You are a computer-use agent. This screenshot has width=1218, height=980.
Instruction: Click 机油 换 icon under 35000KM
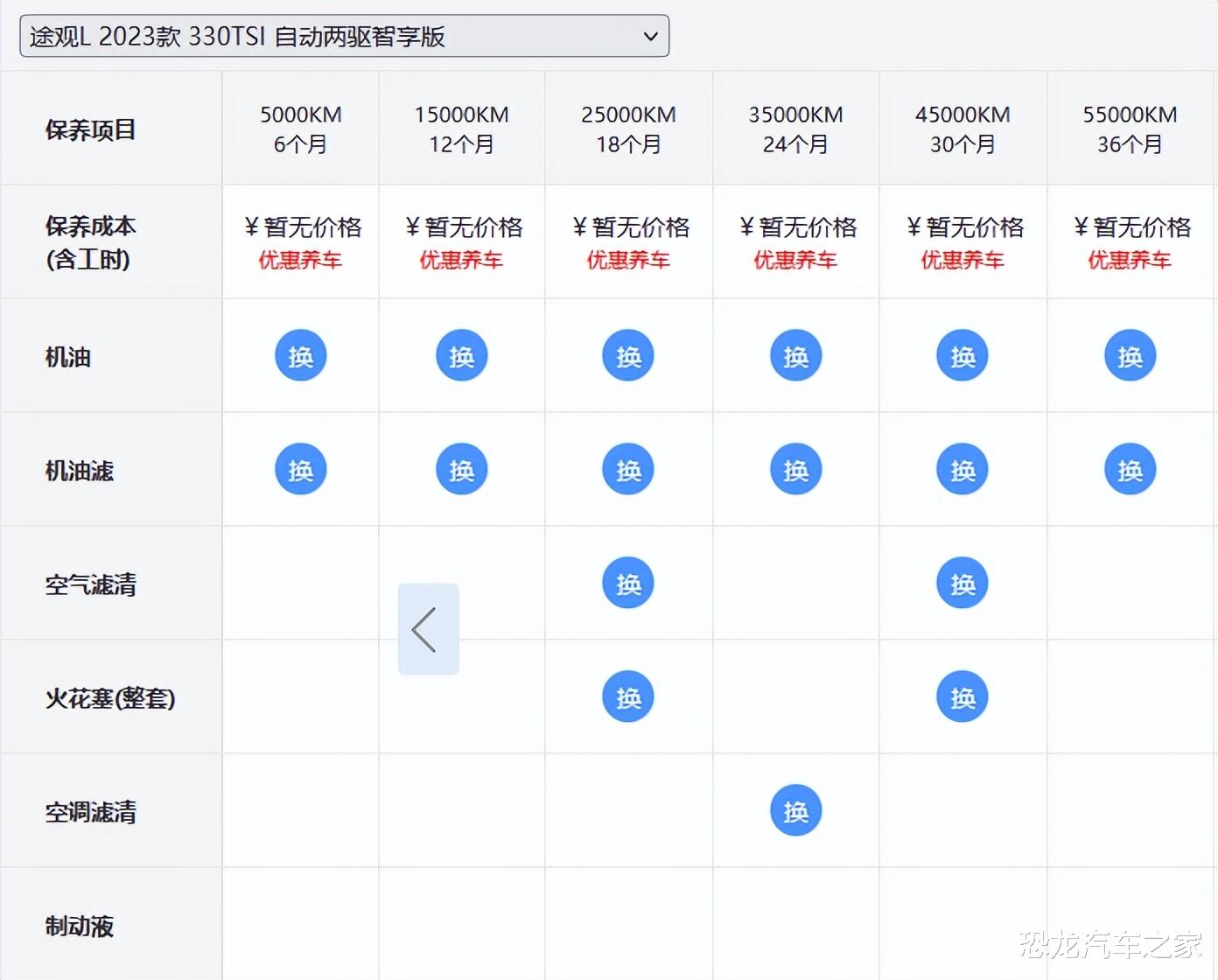(796, 356)
